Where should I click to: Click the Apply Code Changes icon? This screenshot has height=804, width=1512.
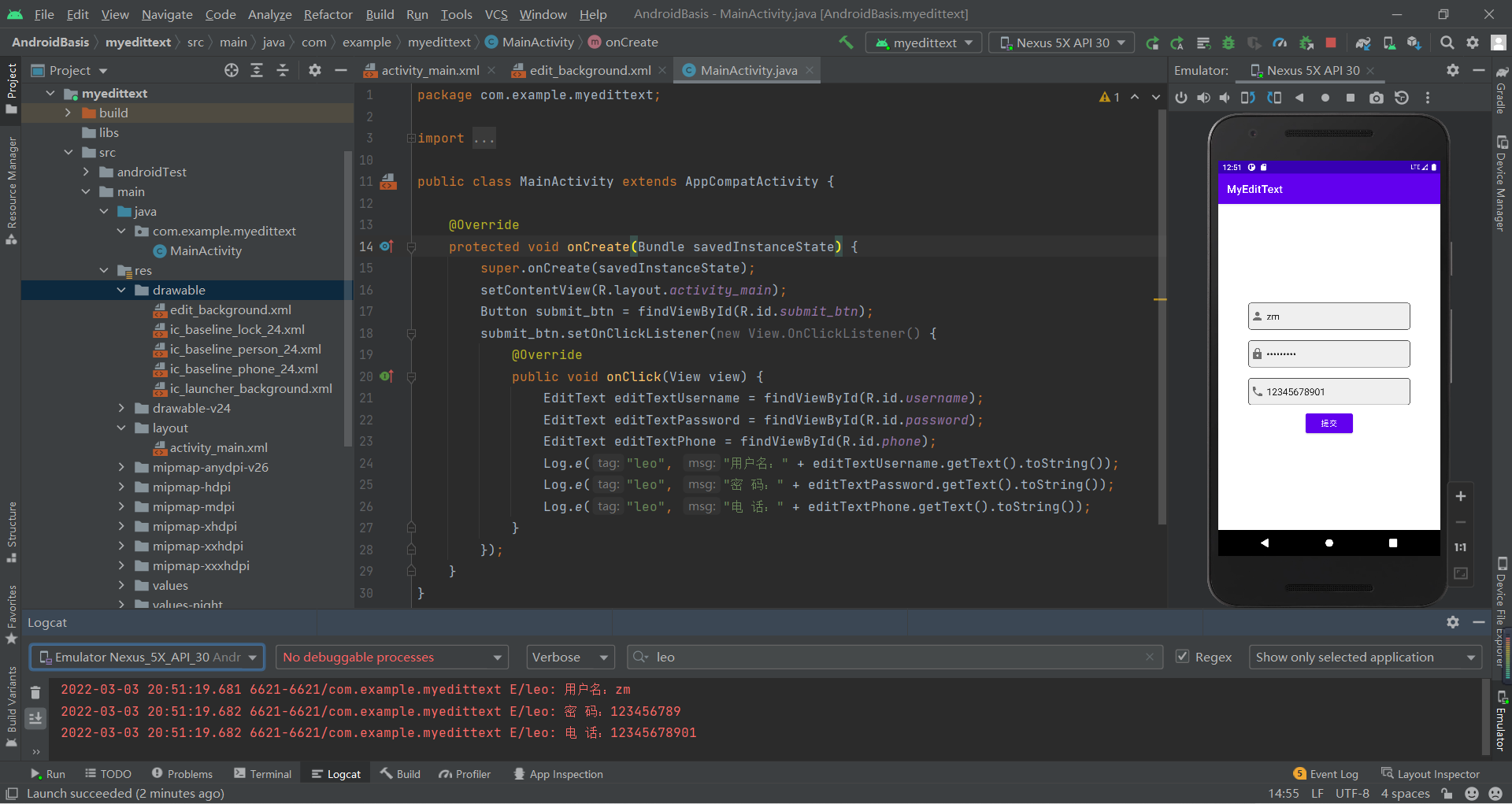tap(1203, 43)
